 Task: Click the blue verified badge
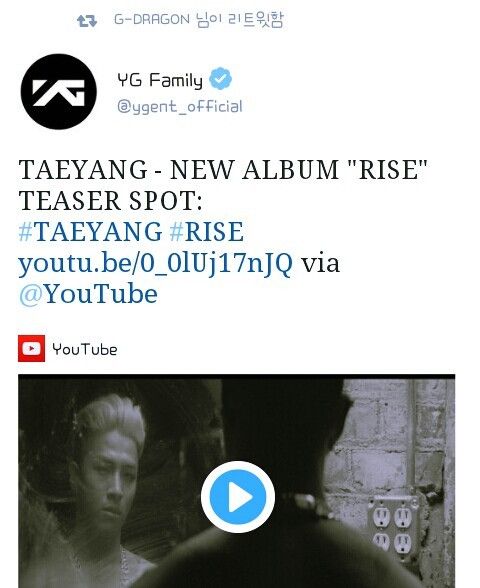(220, 78)
